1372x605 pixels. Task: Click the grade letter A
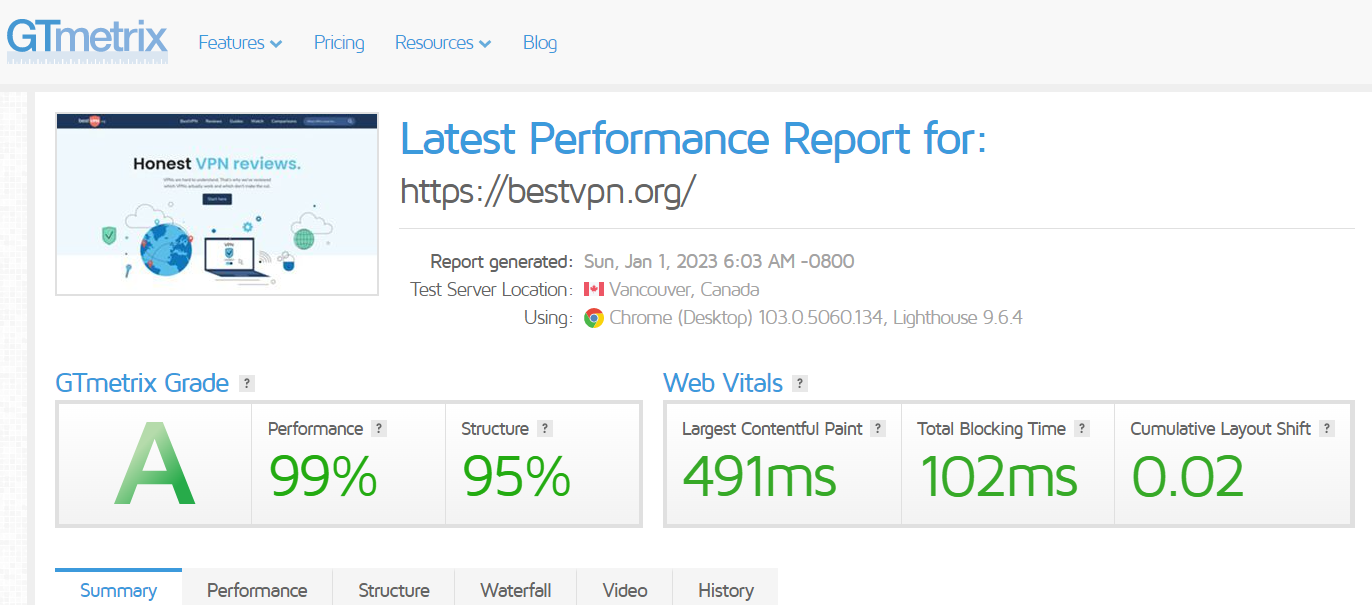pos(154,465)
